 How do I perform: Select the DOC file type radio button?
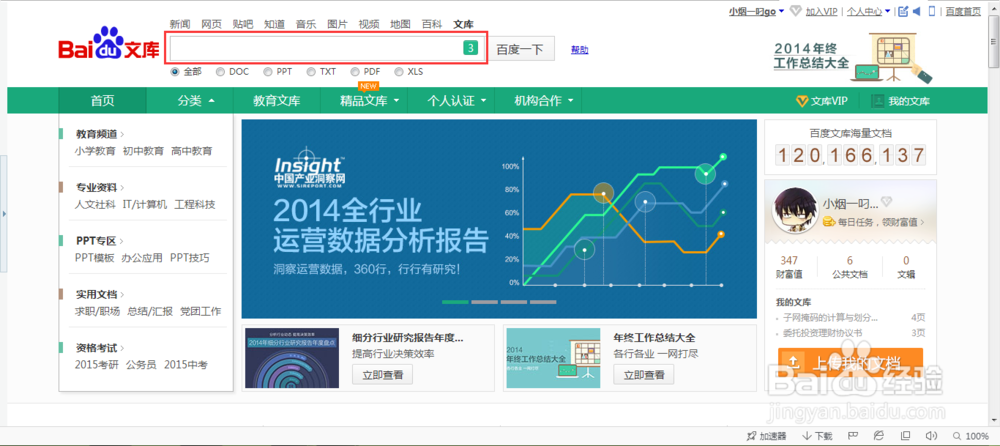[220, 72]
